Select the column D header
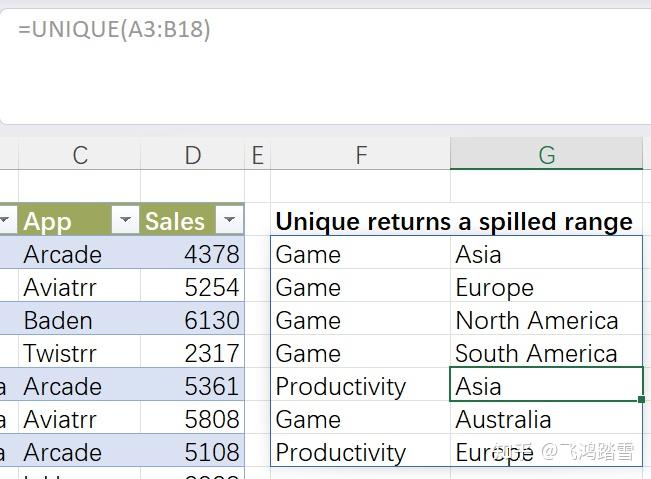651x479 pixels. [x=193, y=155]
